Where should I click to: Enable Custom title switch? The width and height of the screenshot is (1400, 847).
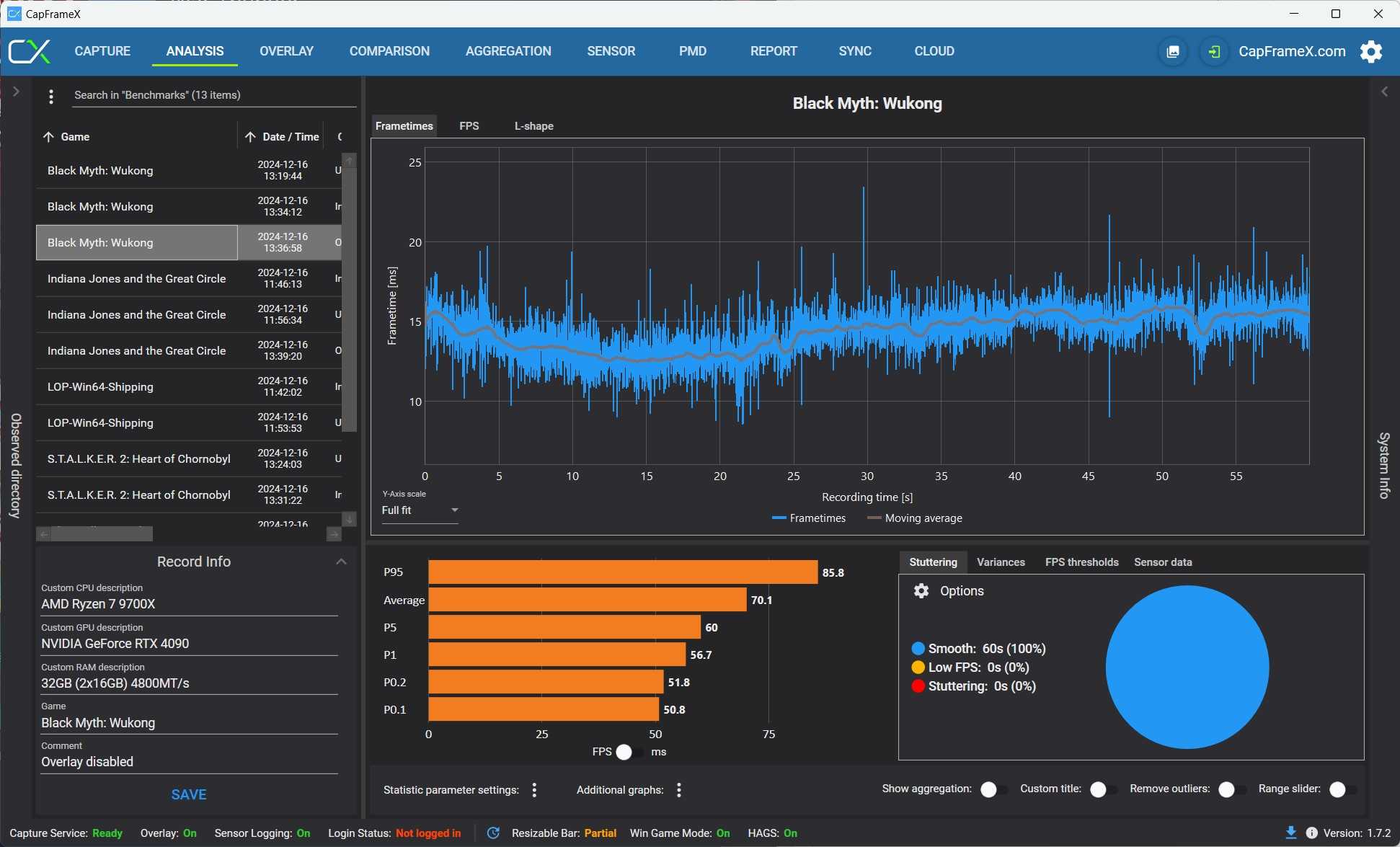coord(1104,789)
